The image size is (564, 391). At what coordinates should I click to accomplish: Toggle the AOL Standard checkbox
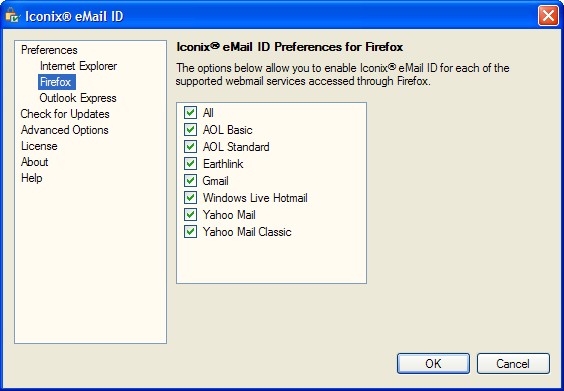tap(190, 146)
